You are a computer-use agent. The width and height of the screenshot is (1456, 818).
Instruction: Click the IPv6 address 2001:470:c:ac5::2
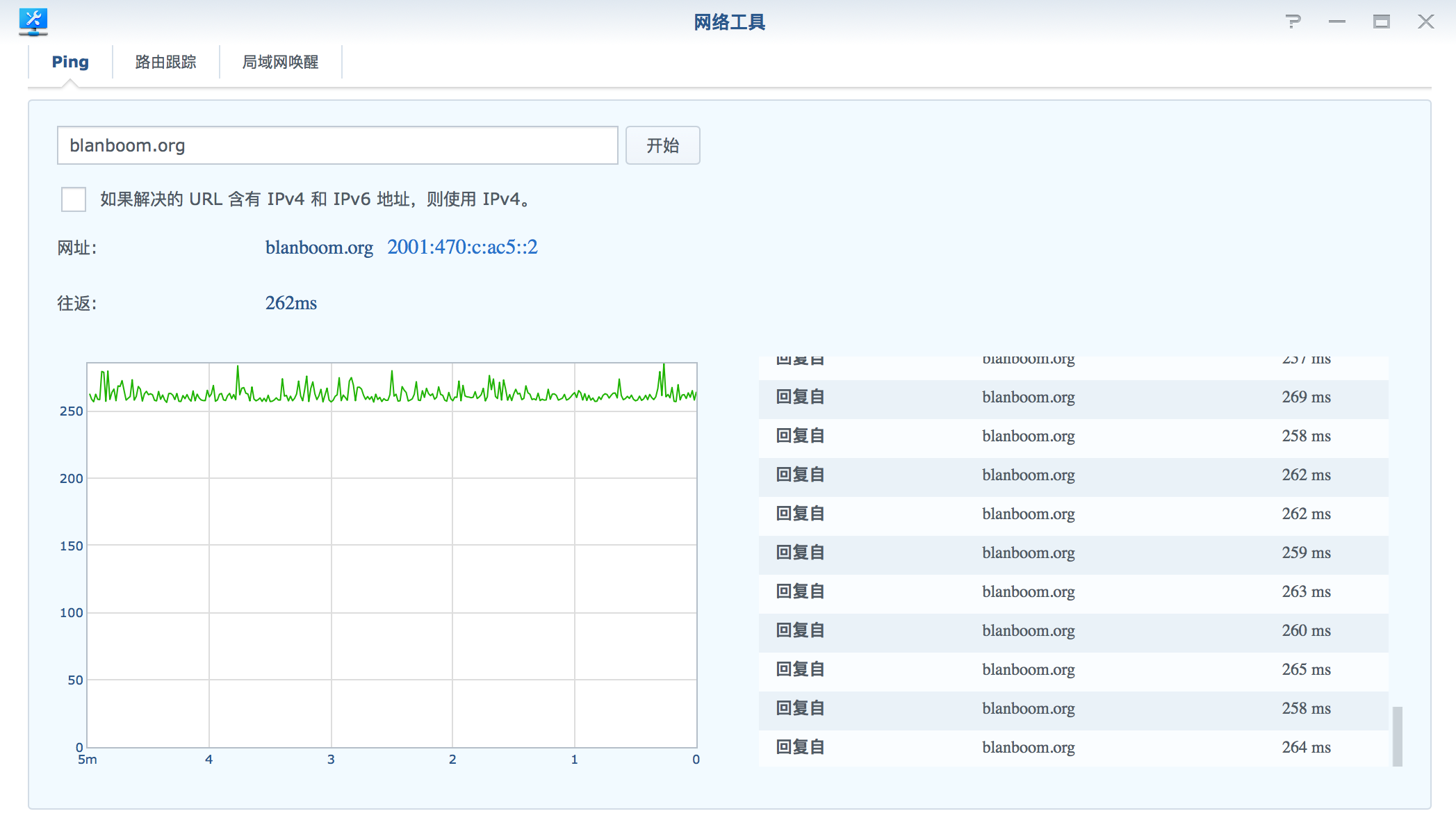pyautogui.click(x=462, y=247)
